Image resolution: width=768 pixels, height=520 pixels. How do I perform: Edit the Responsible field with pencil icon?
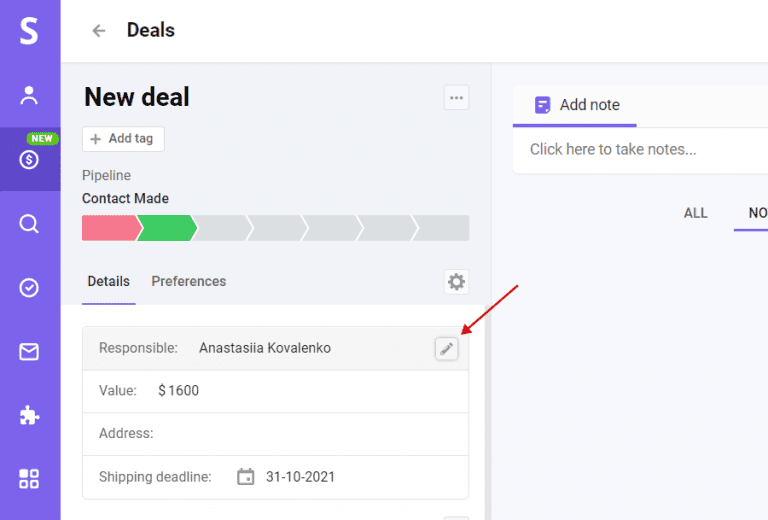pyautogui.click(x=446, y=348)
